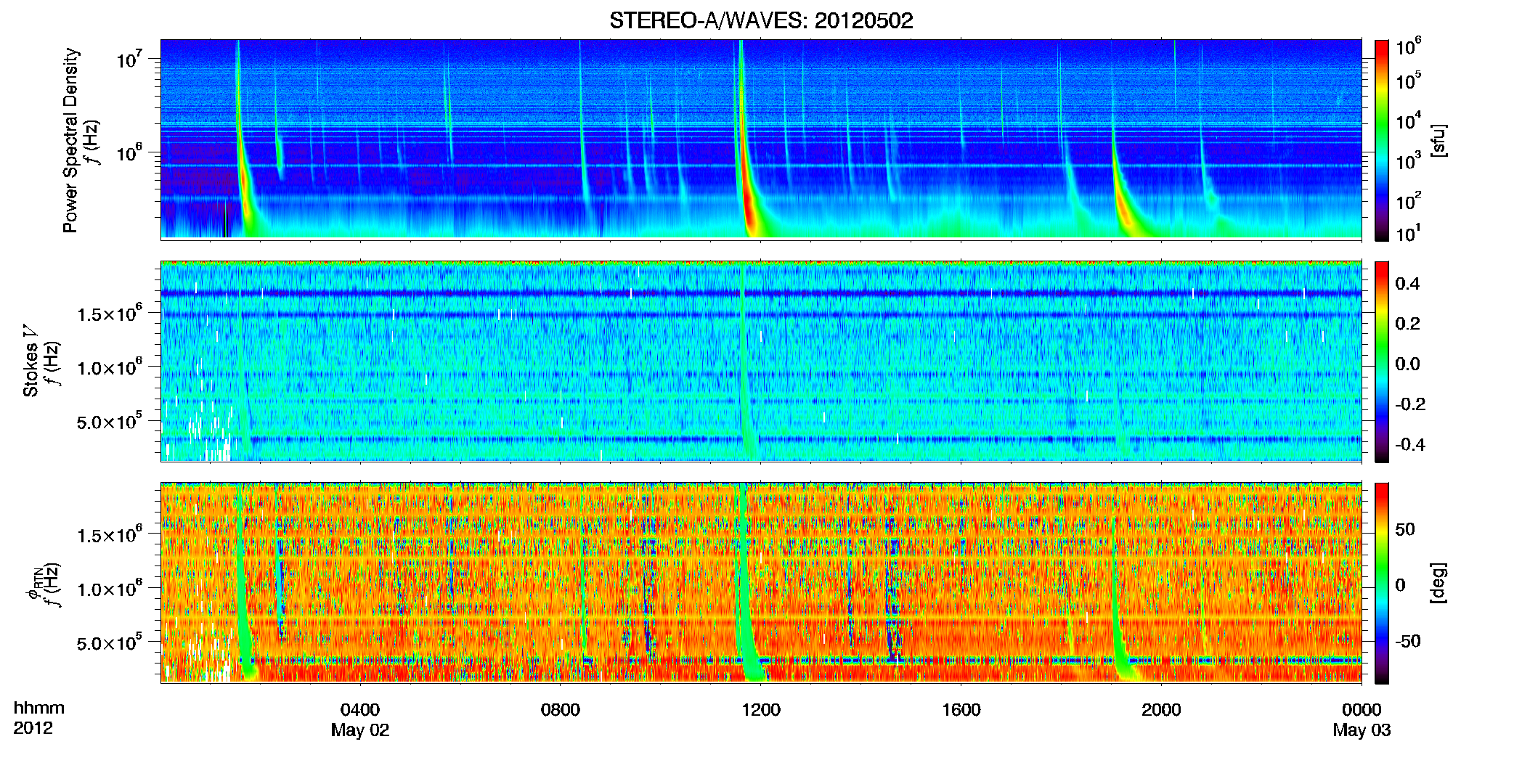Click the power spectral density colorbar
1522x784 pixels.
pos(1381,140)
